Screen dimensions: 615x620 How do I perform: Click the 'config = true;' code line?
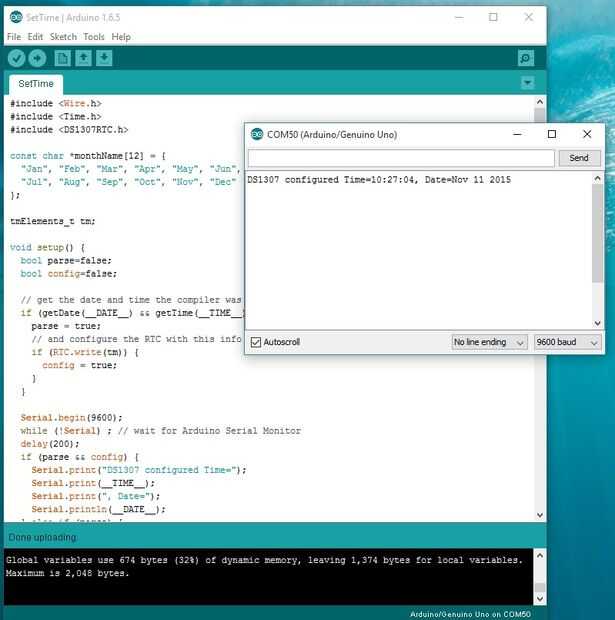(79, 365)
